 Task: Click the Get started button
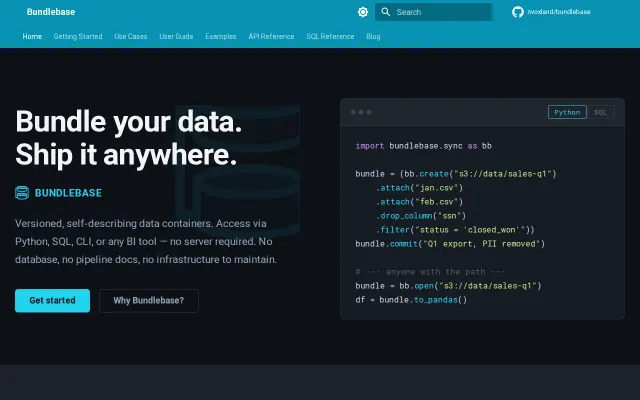(x=52, y=300)
